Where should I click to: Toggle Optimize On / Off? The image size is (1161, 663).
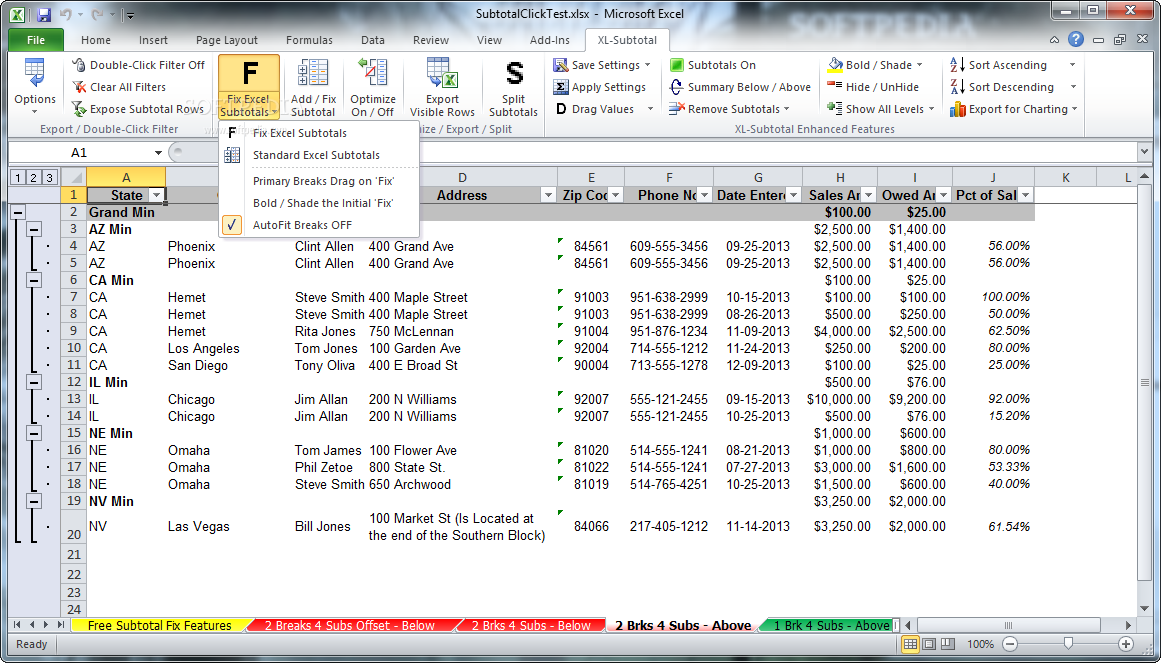[x=372, y=87]
